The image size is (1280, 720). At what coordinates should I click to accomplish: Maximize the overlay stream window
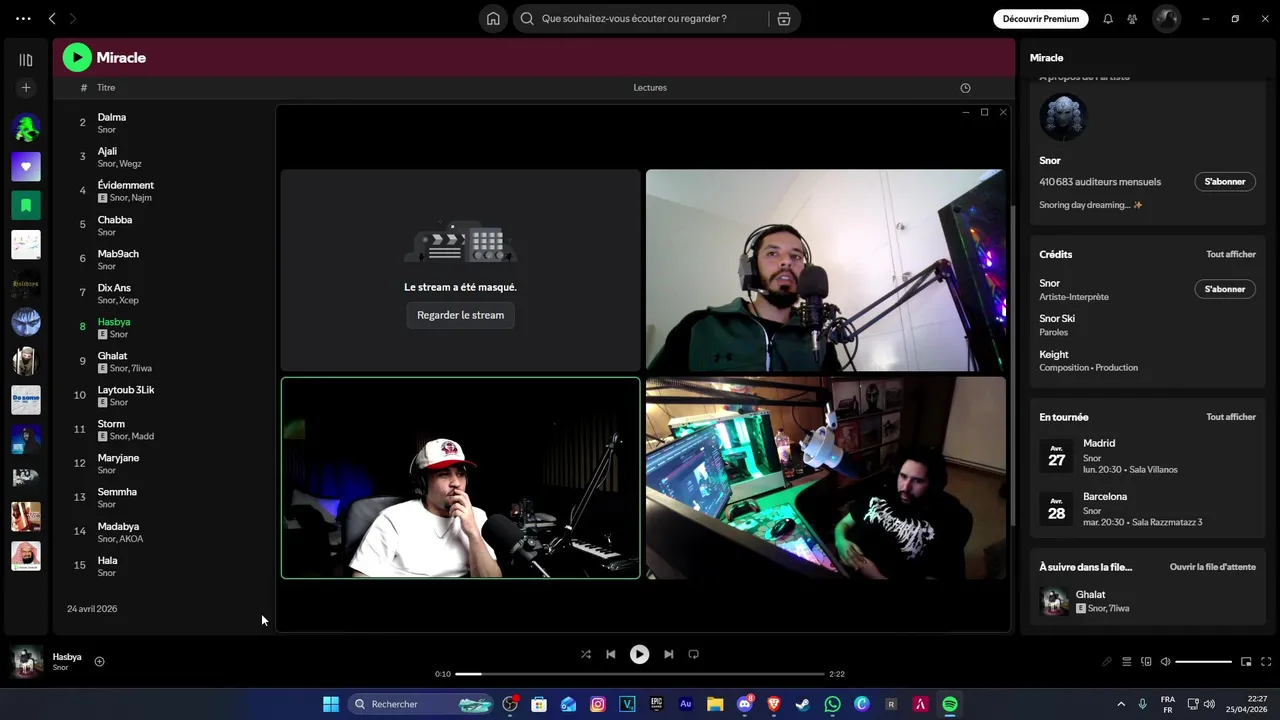[984, 112]
